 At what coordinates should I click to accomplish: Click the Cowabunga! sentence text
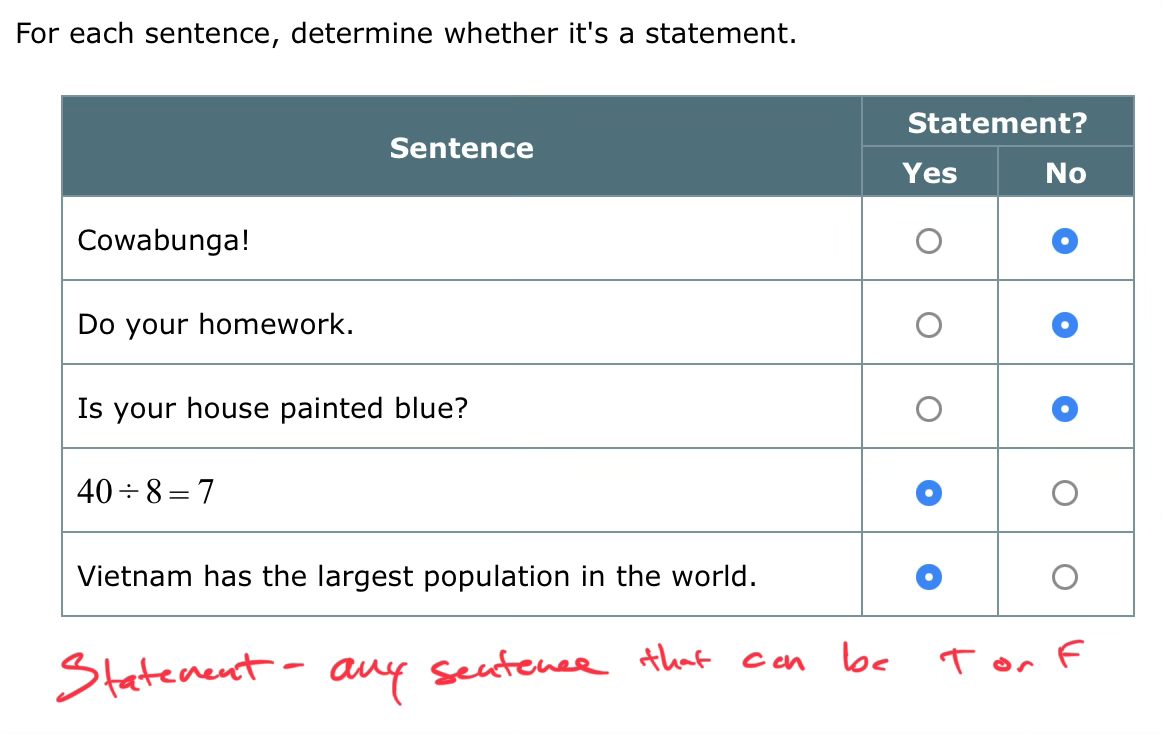click(x=163, y=241)
